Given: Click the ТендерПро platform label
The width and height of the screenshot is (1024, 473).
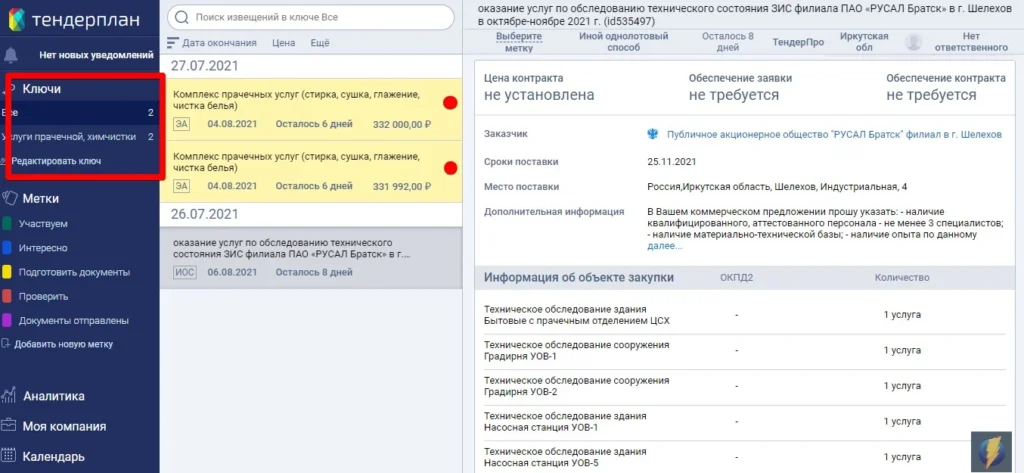Looking at the screenshot, I should (798, 42).
